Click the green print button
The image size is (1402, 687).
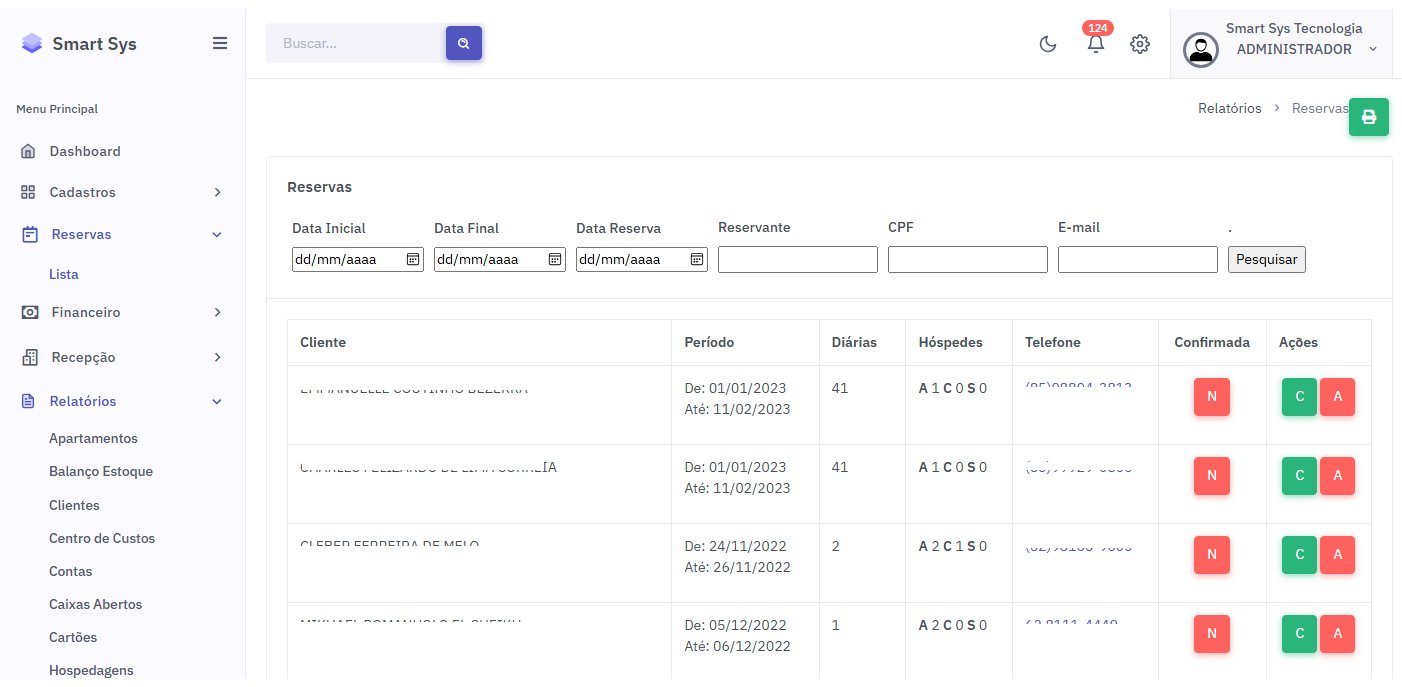click(x=1368, y=117)
